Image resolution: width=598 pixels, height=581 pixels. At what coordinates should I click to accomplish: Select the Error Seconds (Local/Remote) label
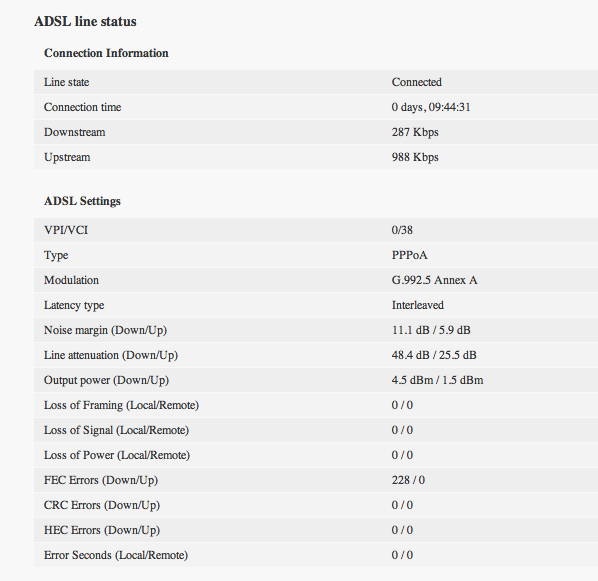coord(116,555)
